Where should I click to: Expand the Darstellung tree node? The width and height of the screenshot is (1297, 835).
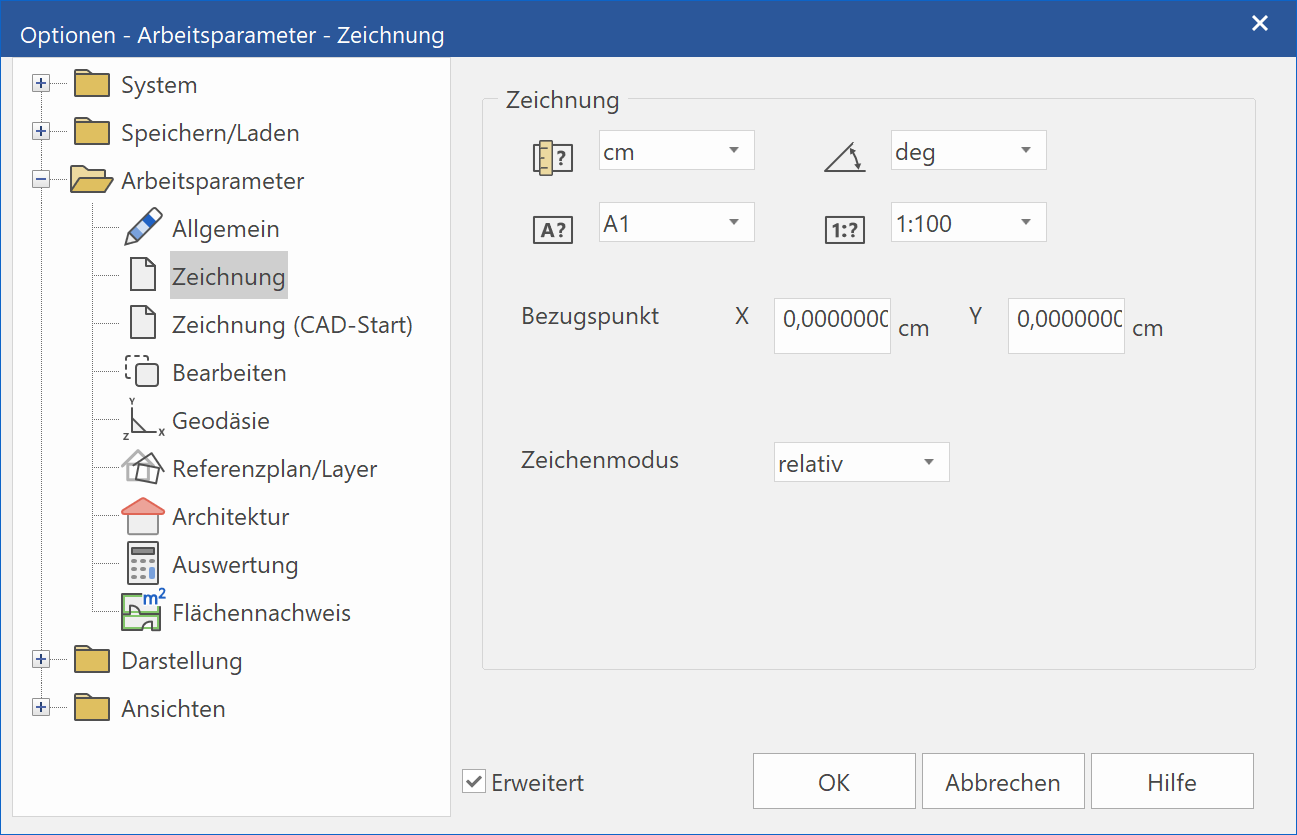coord(41,660)
